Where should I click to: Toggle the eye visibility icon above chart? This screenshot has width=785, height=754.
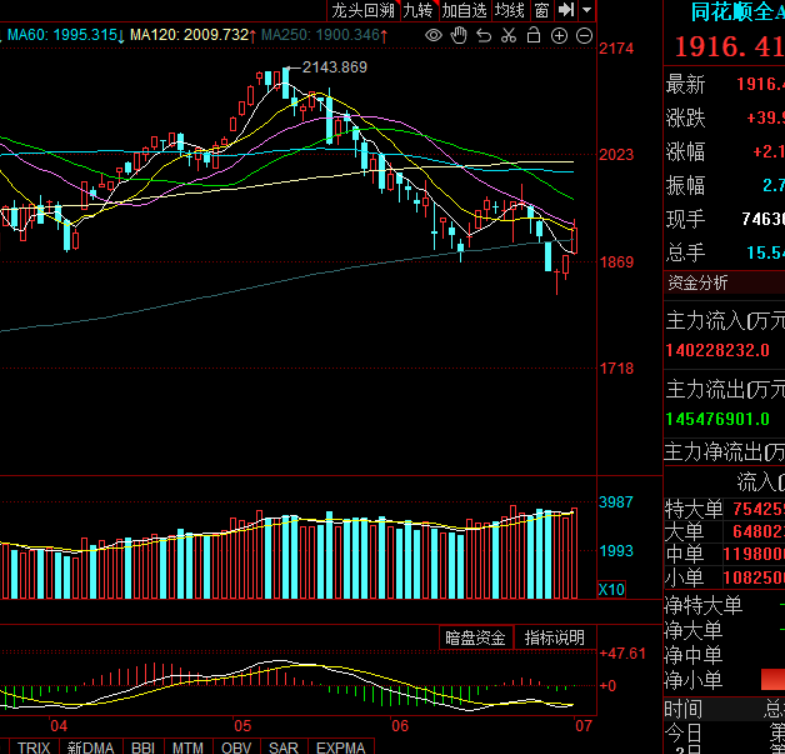(x=434, y=36)
